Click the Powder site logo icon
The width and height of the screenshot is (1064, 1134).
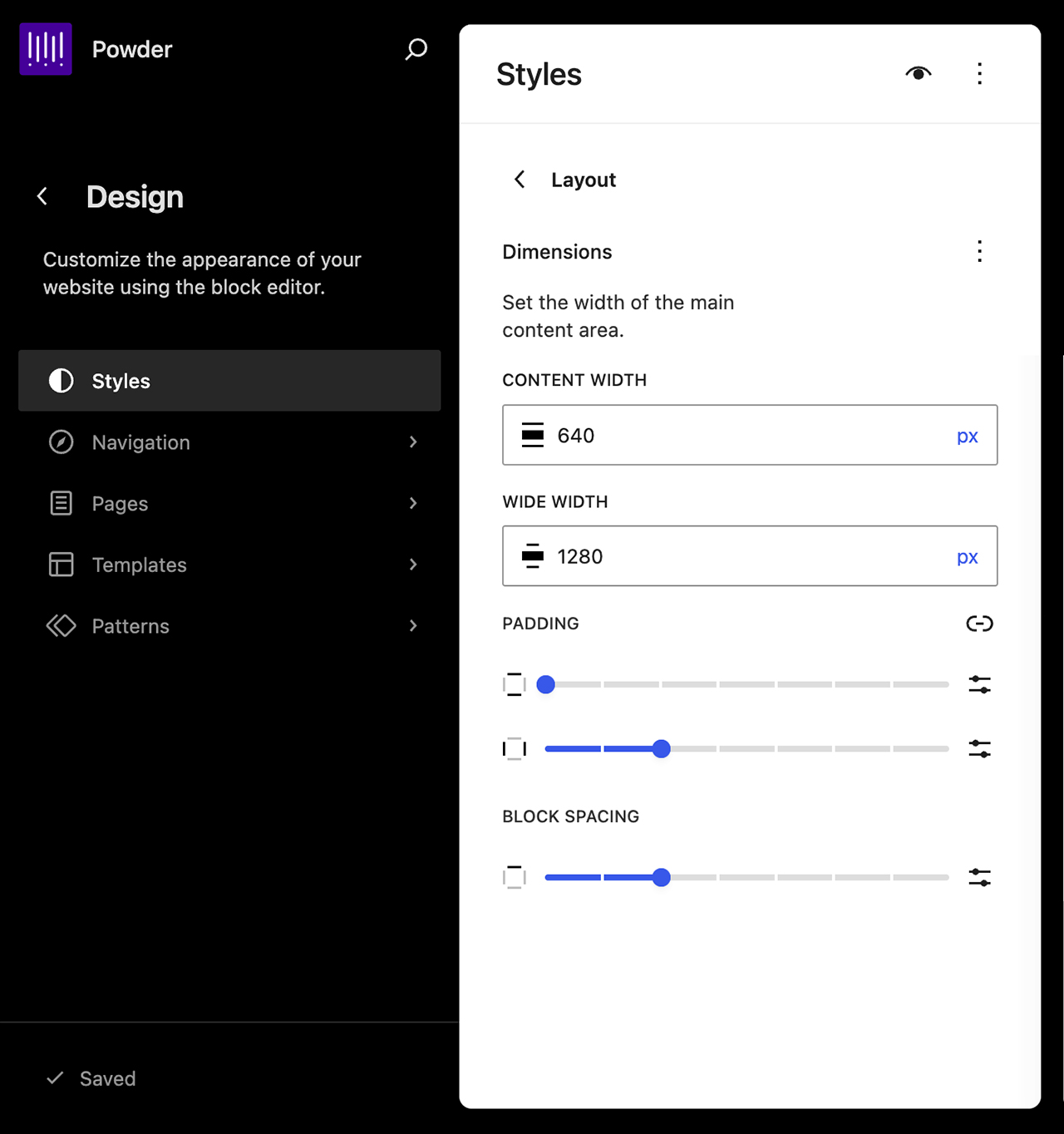[45, 48]
